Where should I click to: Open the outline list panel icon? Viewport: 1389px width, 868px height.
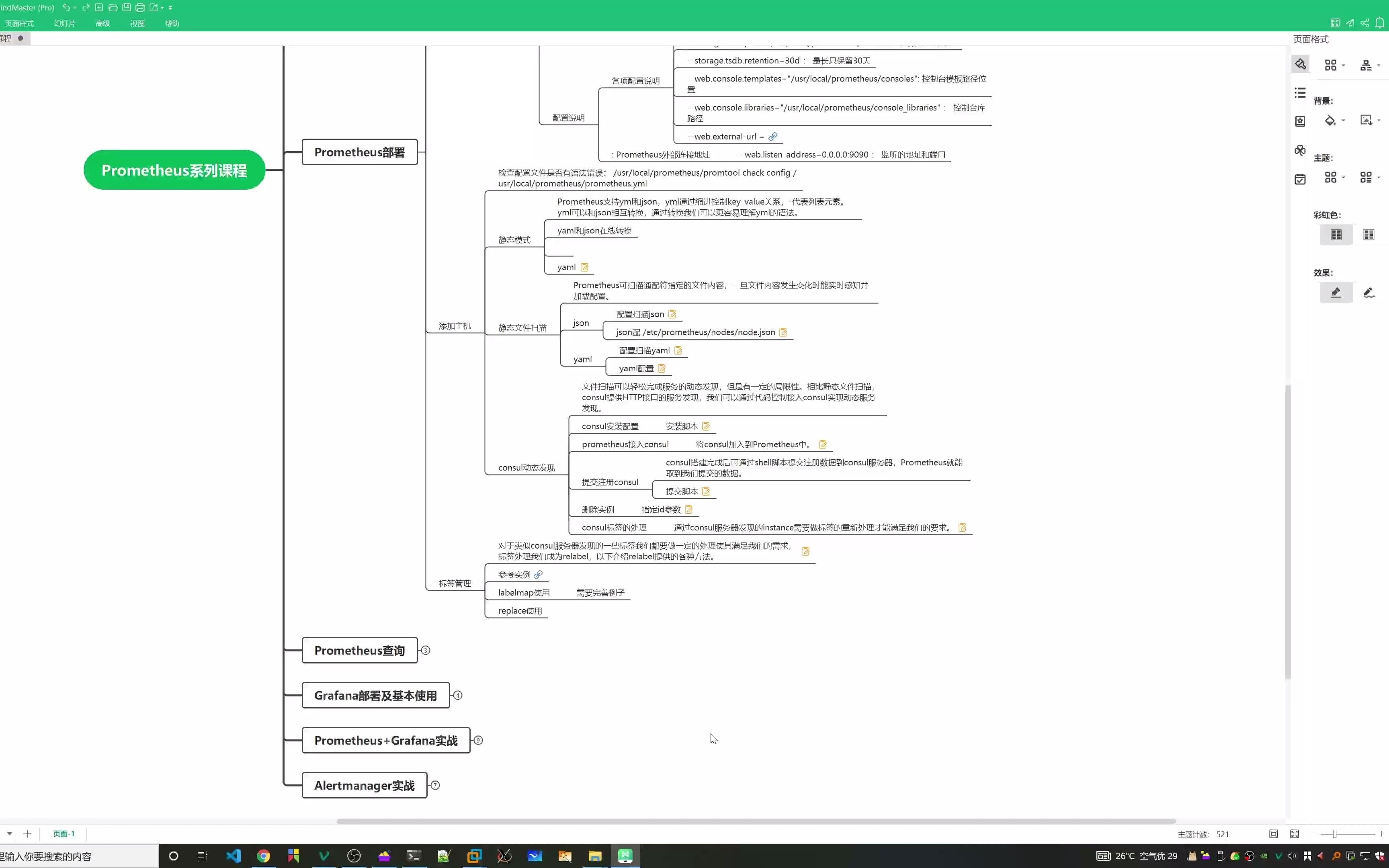click(x=1301, y=92)
